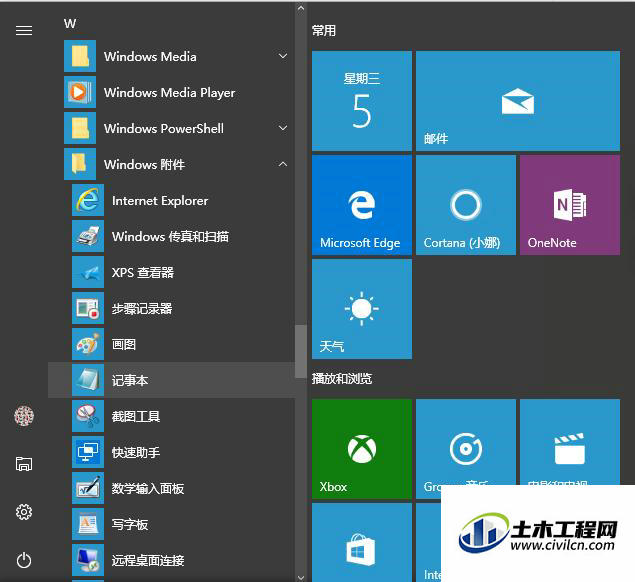Open File Explorer icon in left rail
635x582 pixels.
[24, 464]
